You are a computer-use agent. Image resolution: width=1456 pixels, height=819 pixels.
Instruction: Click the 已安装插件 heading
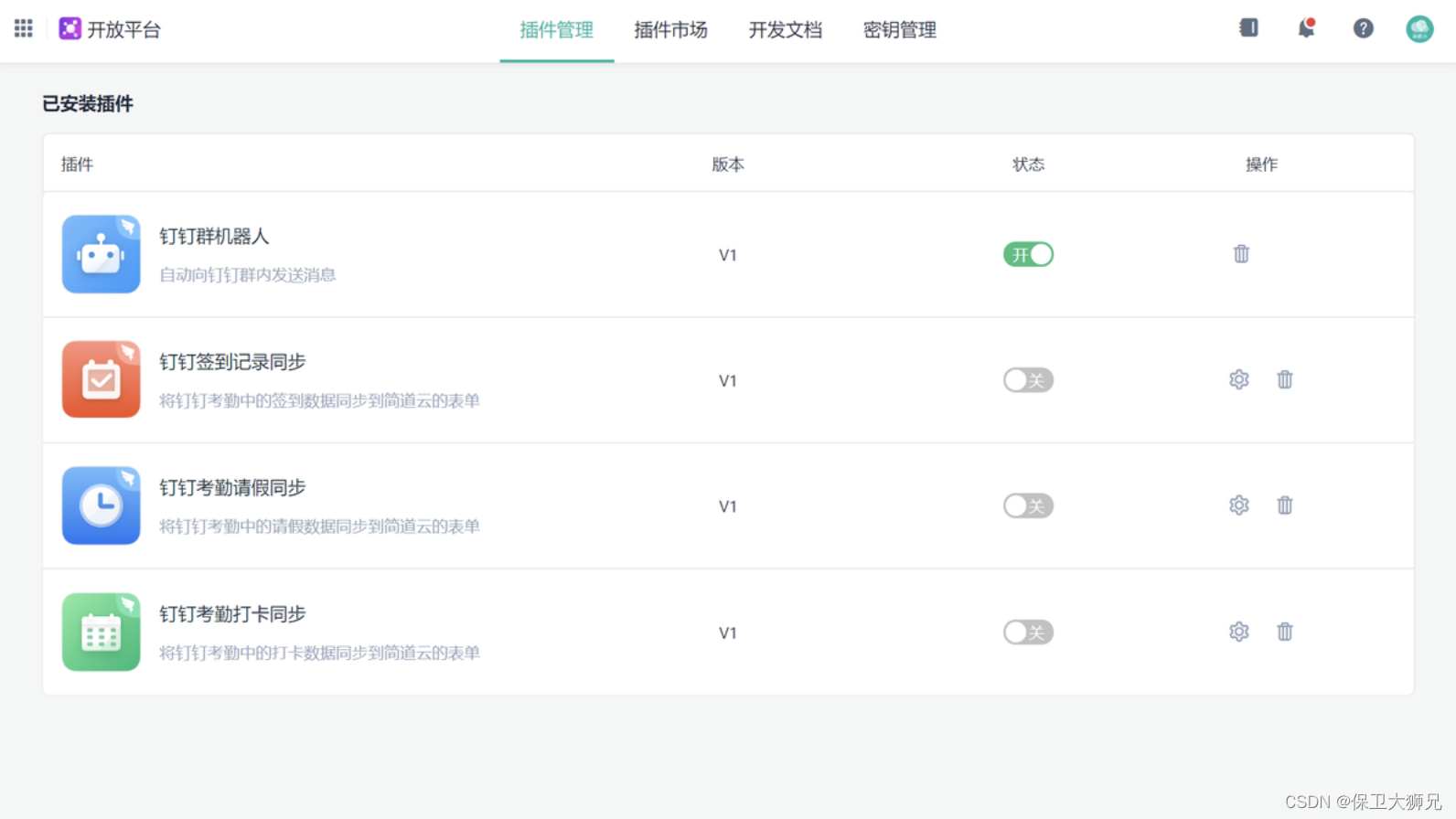click(x=88, y=104)
